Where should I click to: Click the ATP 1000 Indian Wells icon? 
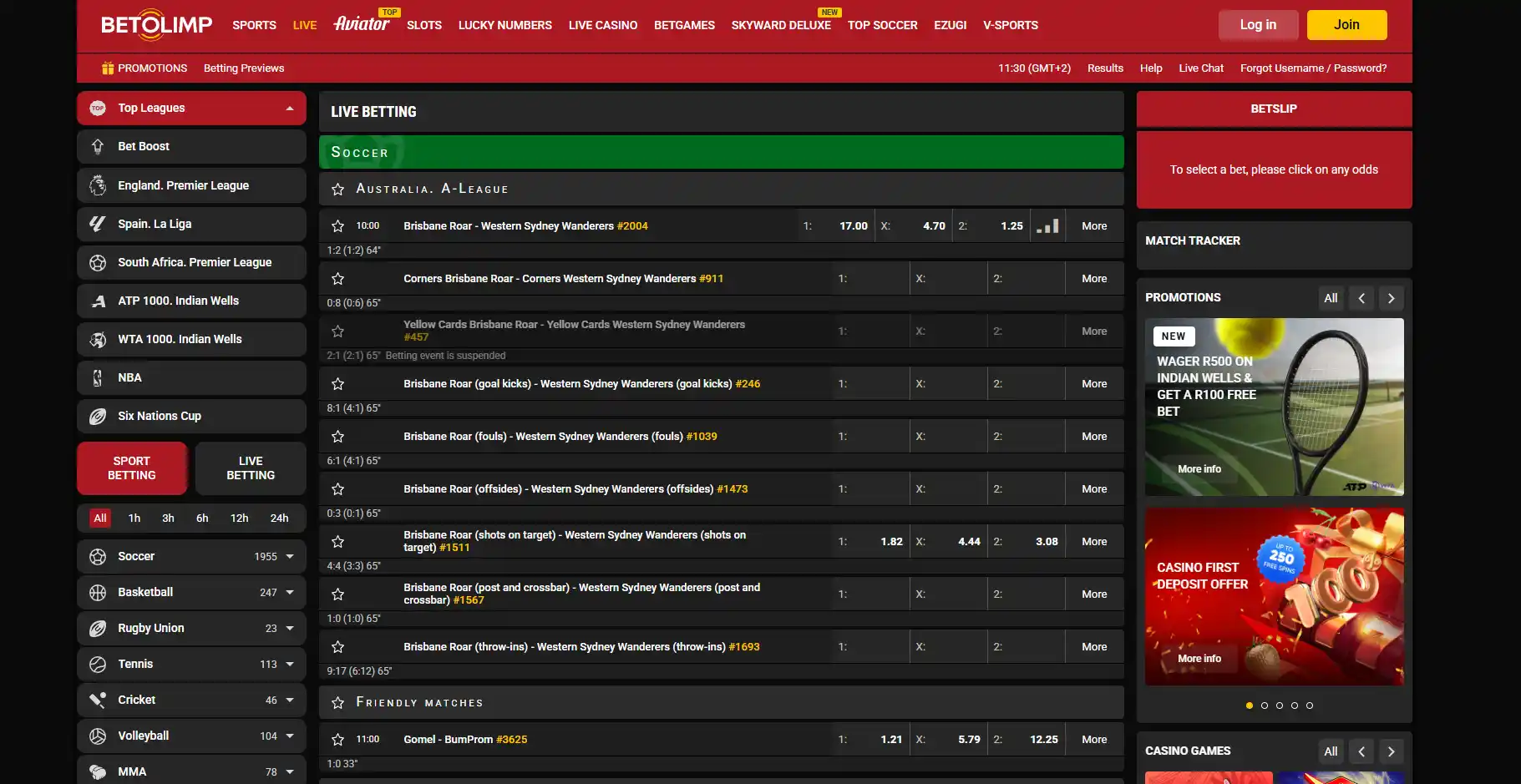[98, 301]
